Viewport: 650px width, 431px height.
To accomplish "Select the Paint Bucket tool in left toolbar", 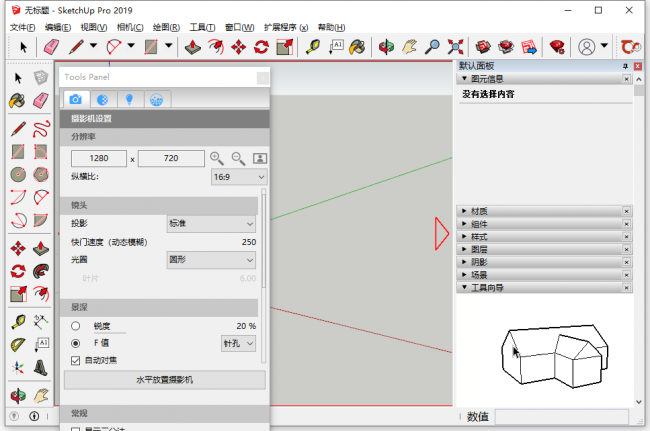I will (x=18, y=100).
